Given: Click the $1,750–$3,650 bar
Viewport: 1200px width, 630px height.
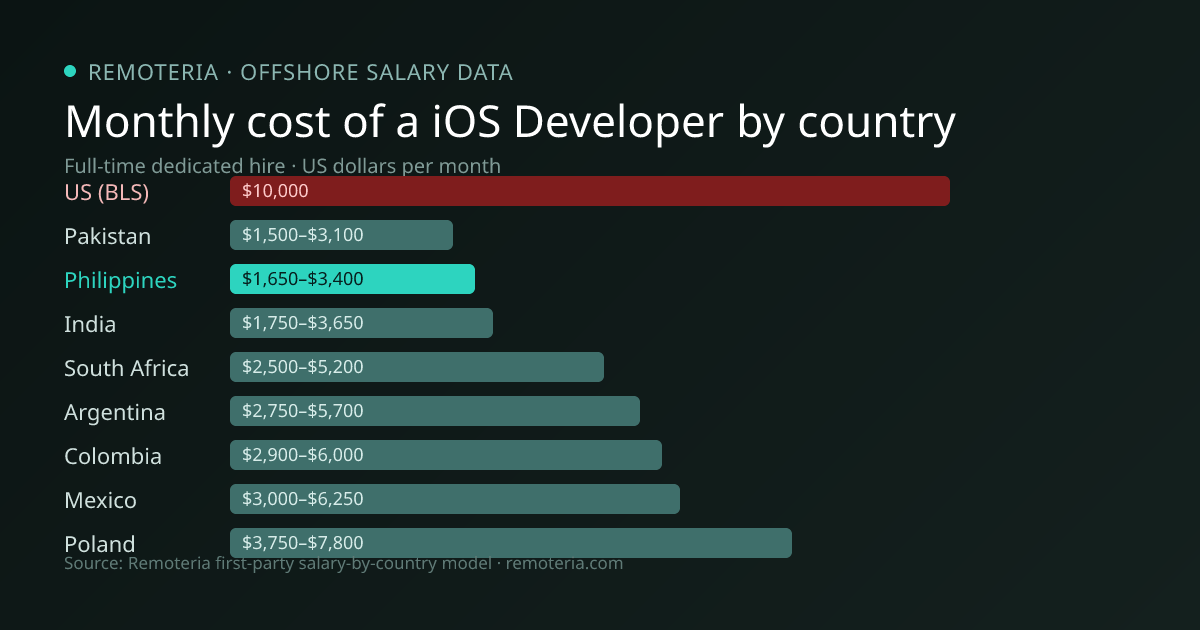Looking at the screenshot, I should point(361,323).
